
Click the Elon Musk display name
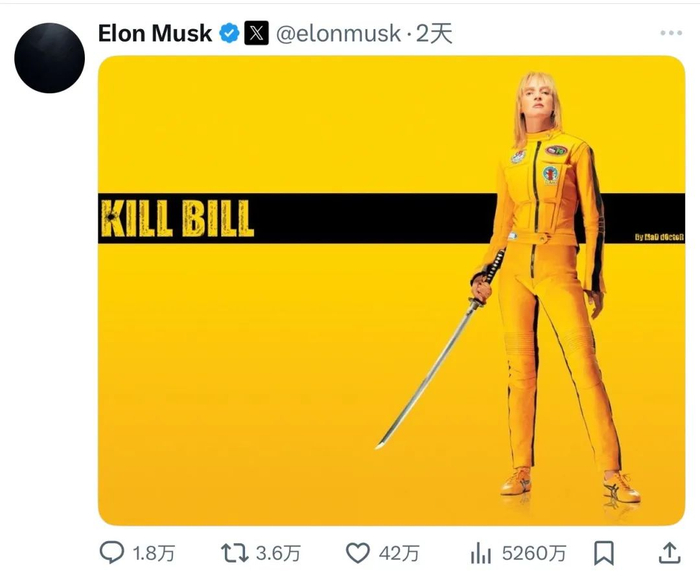click(x=155, y=33)
